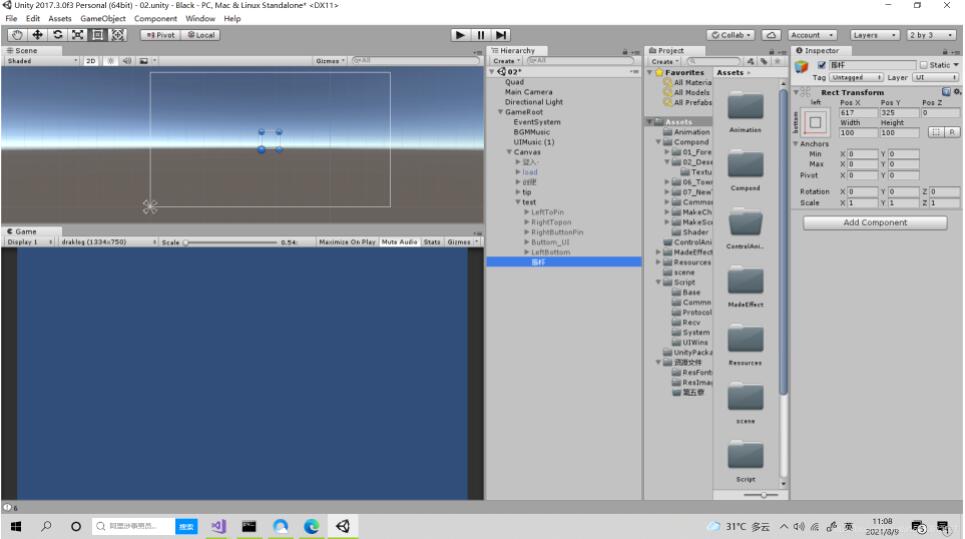Toggle Mute Audio in Game view
The width and height of the screenshot is (965, 539).
tap(399, 242)
